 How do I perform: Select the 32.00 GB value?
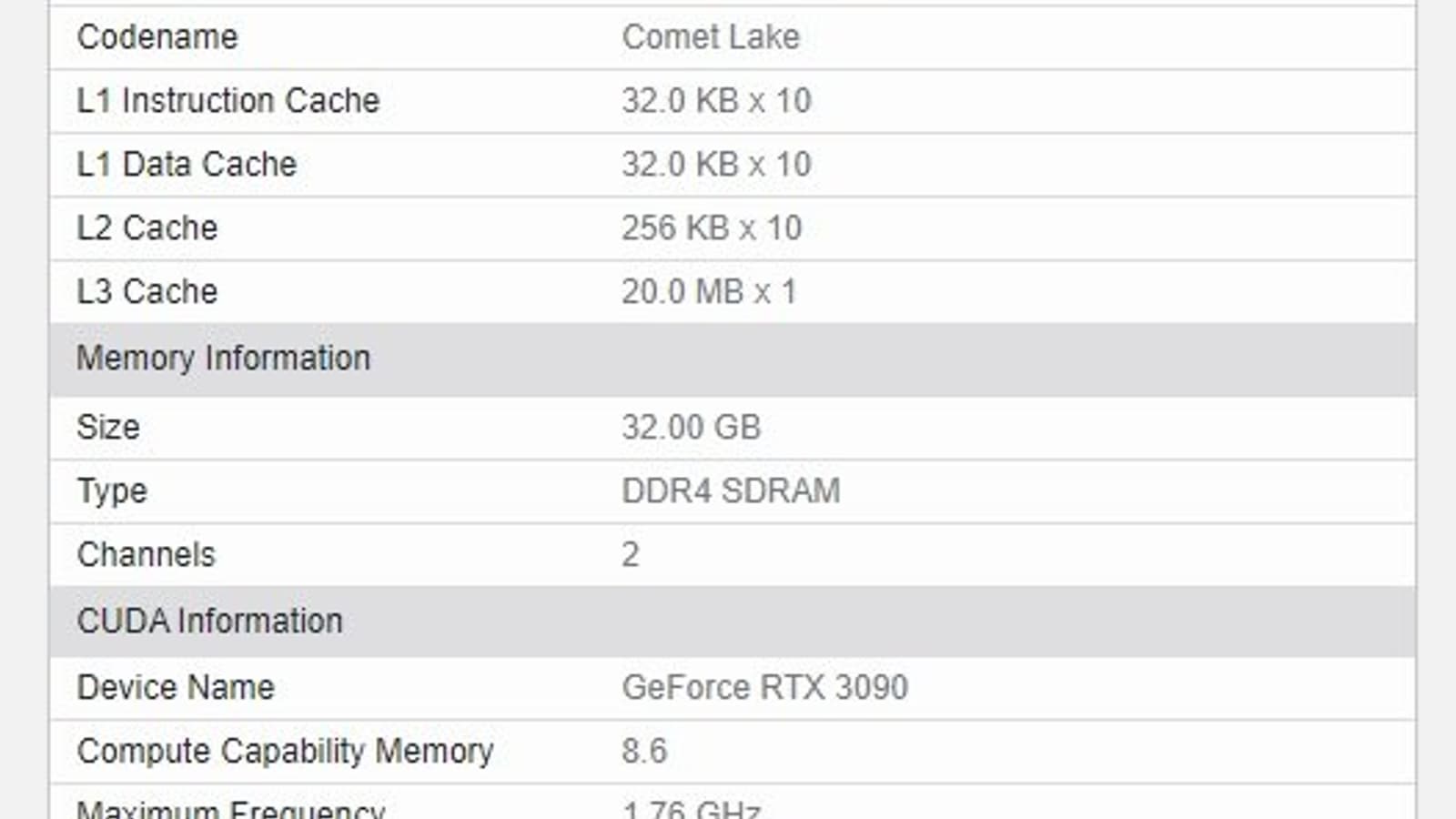click(691, 428)
